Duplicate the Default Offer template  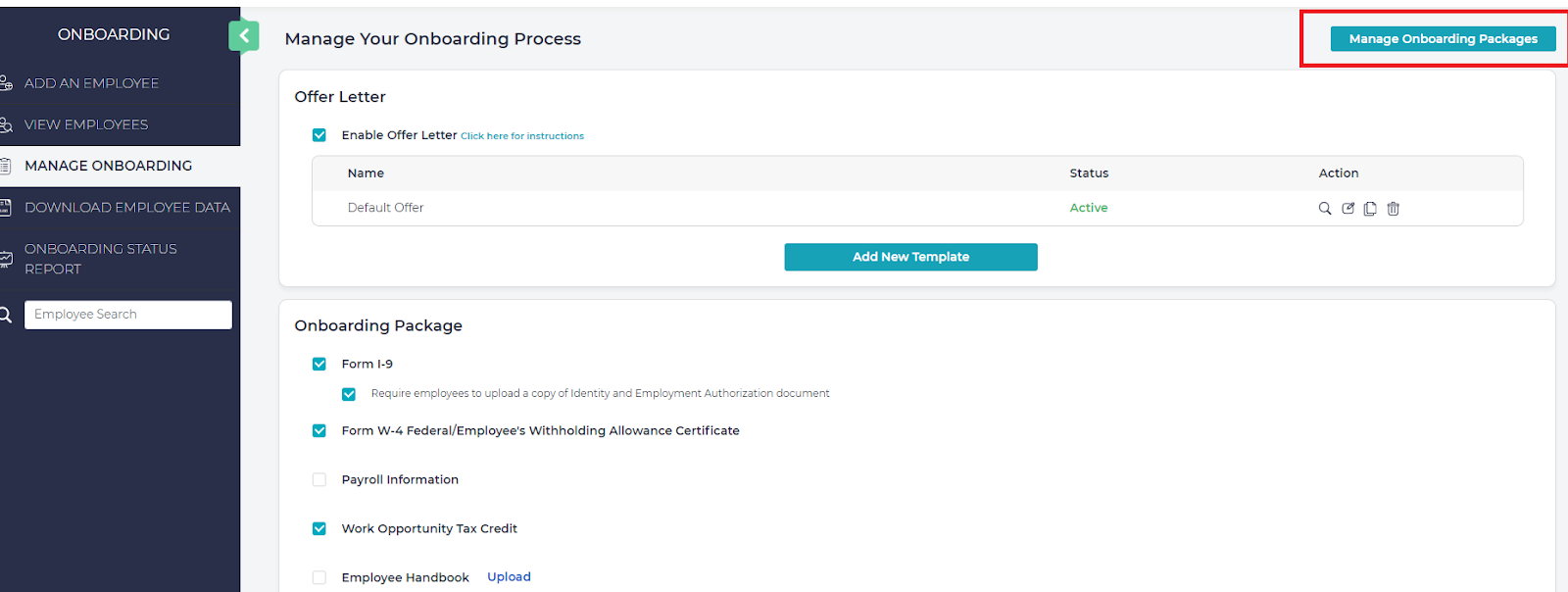(x=1370, y=208)
